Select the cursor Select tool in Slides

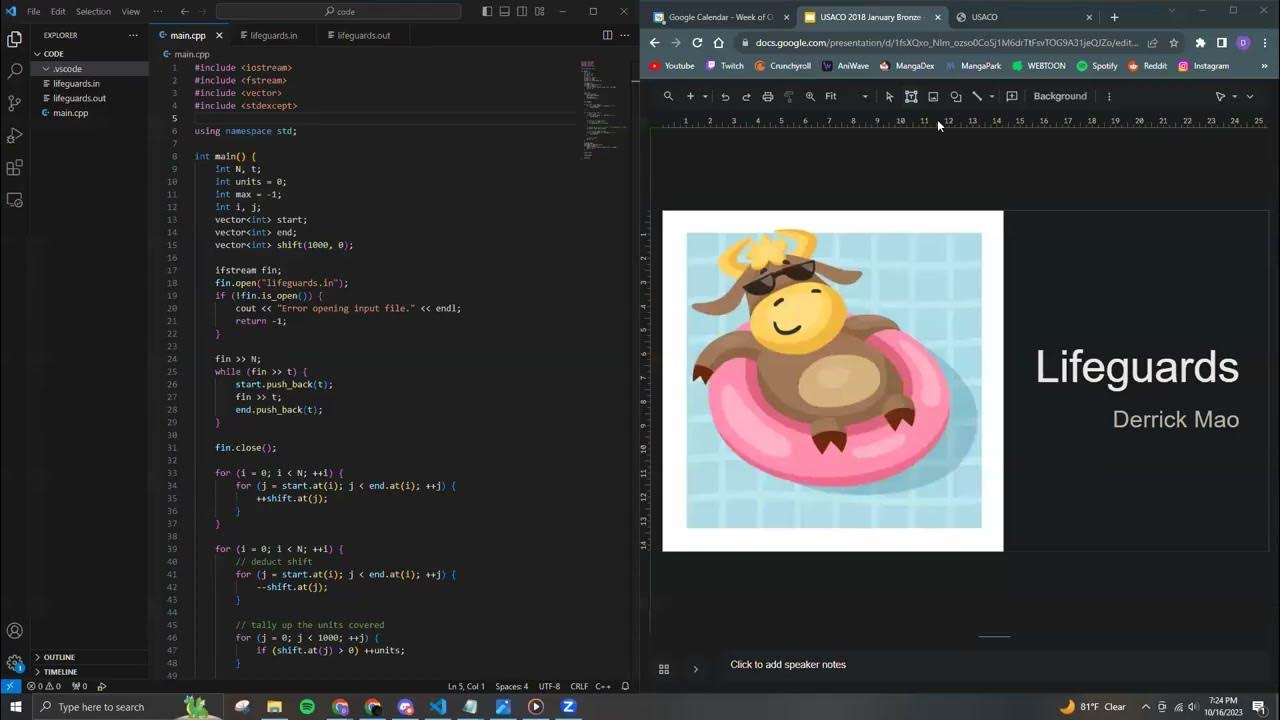point(889,97)
